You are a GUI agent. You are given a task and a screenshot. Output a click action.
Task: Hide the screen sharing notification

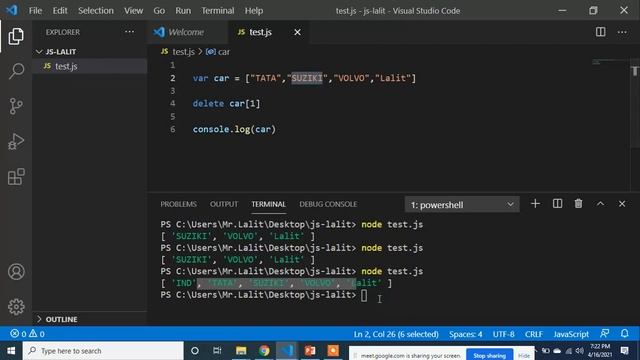(x=524, y=356)
